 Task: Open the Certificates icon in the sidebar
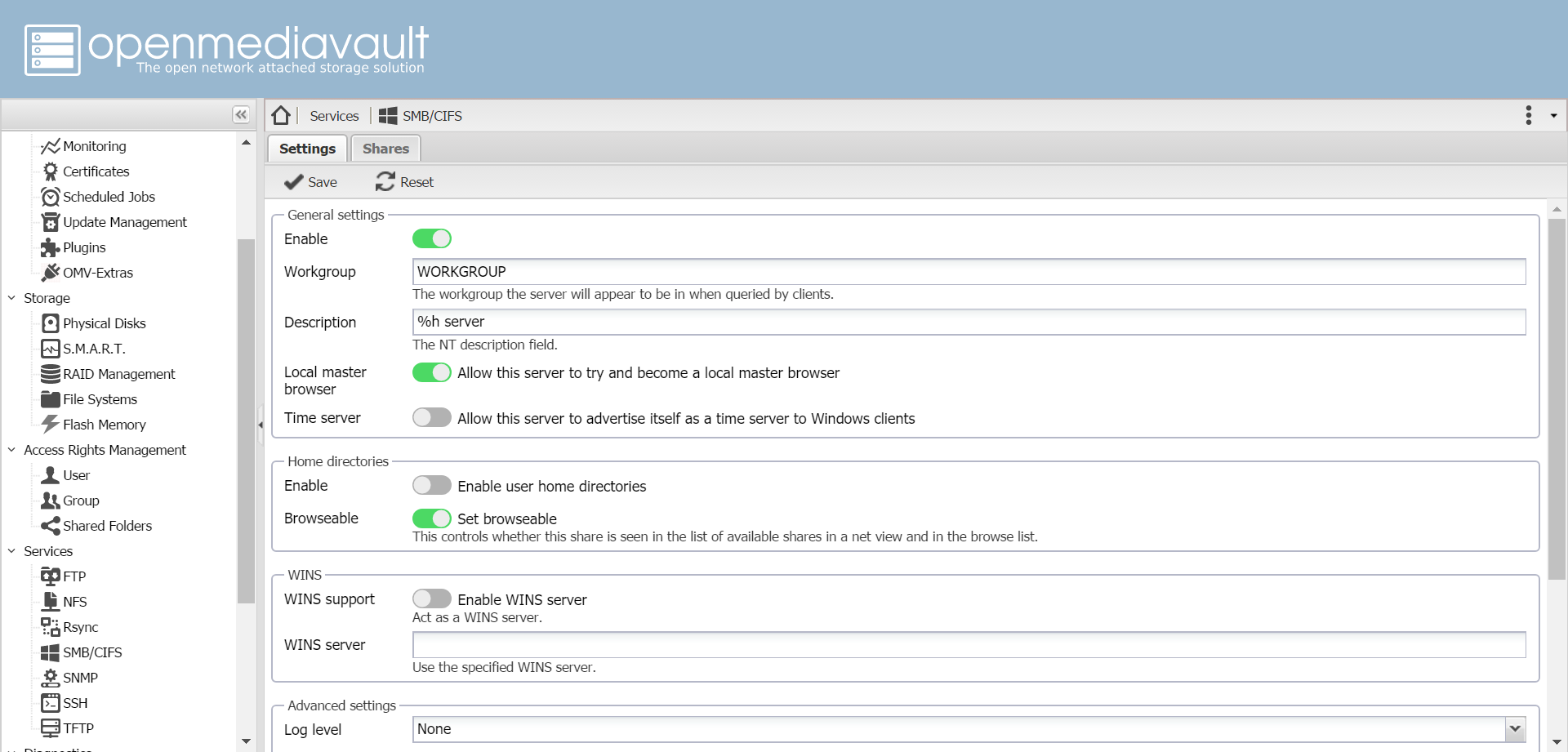coord(51,171)
